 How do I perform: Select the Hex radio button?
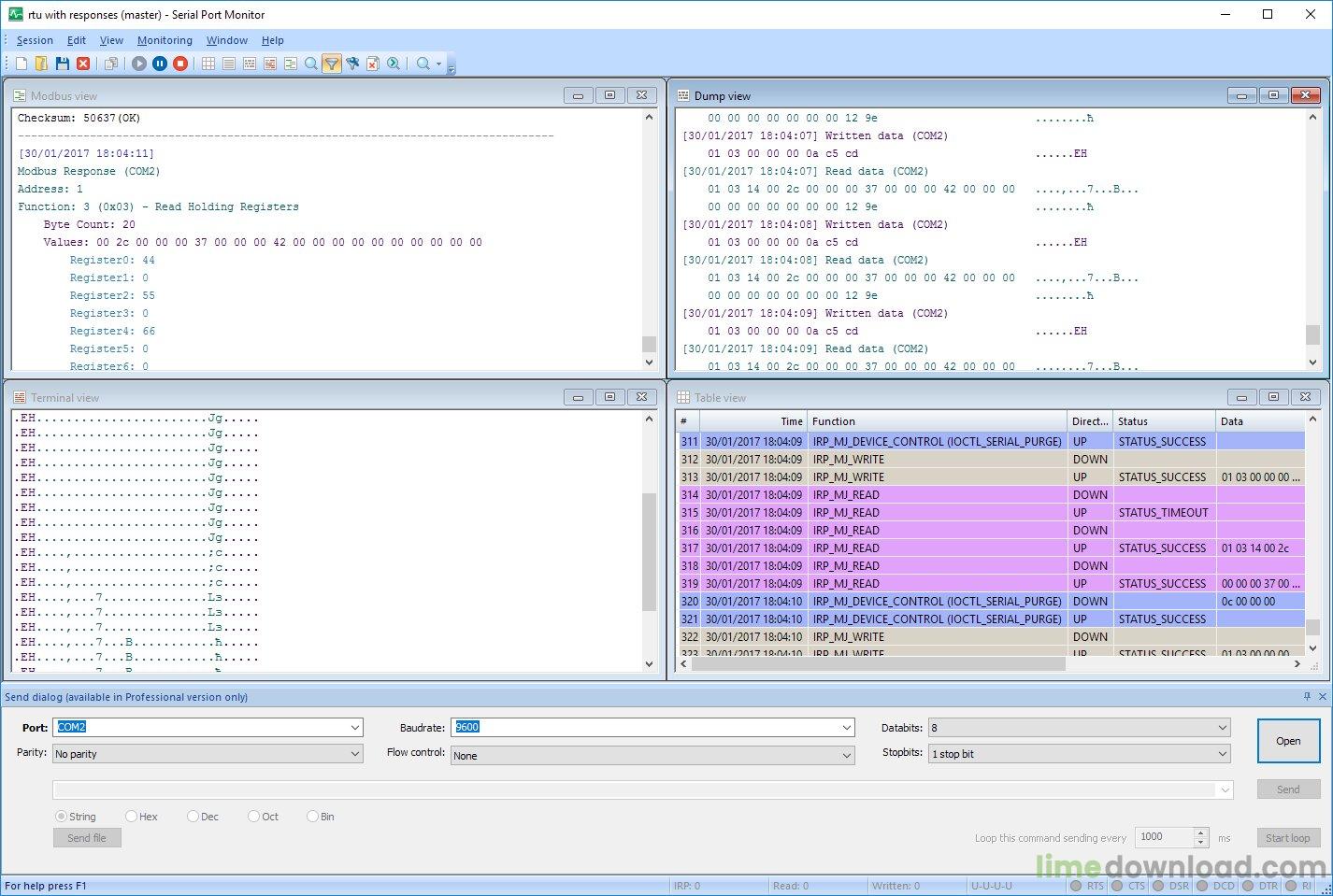point(132,817)
